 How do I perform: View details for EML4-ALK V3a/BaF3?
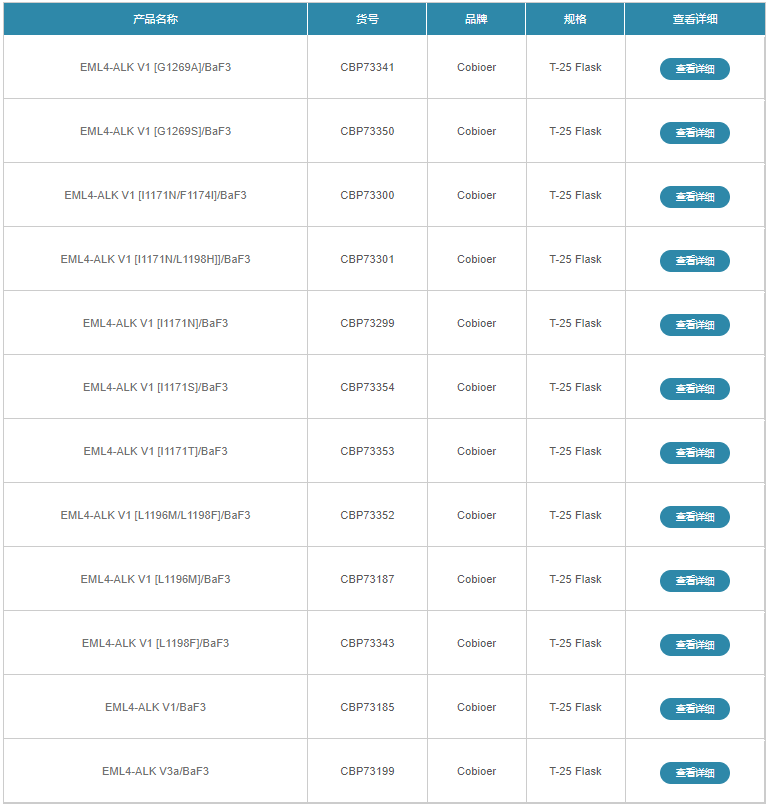(x=694, y=773)
